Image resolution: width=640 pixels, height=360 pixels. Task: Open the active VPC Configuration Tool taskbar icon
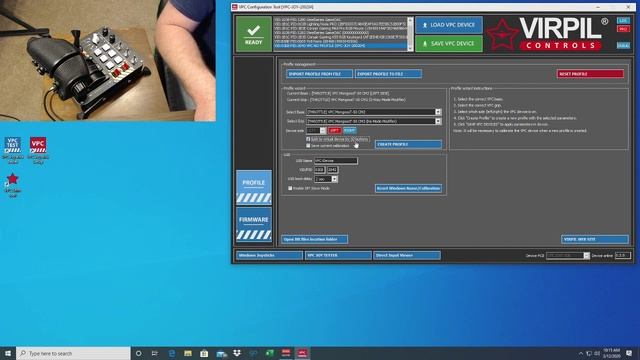click(302, 353)
